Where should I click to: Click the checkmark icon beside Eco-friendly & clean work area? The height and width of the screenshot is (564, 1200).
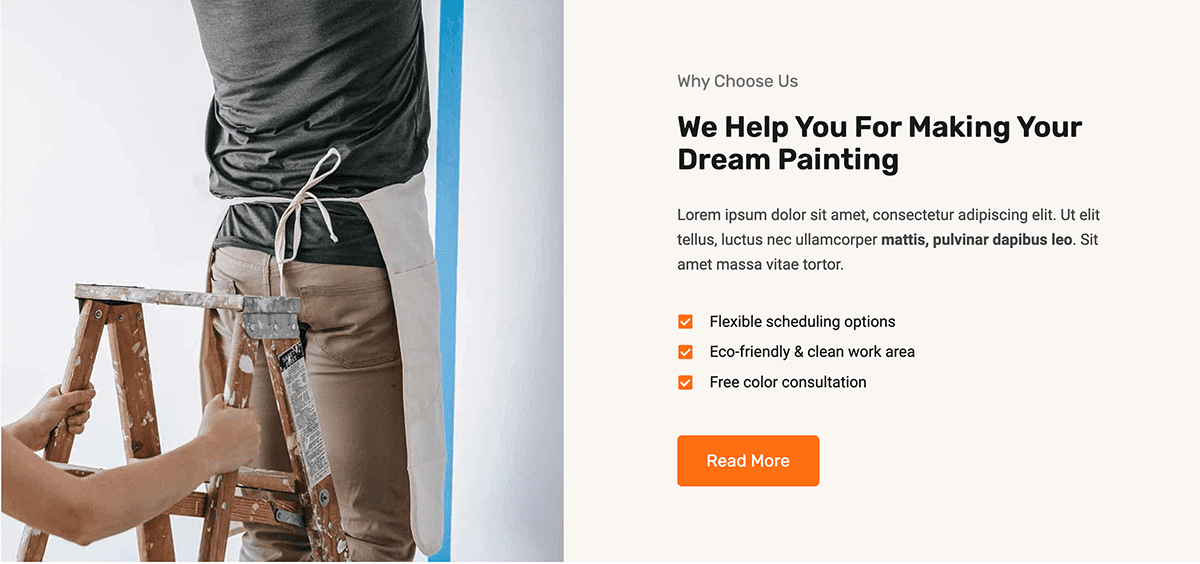(685, 352)
